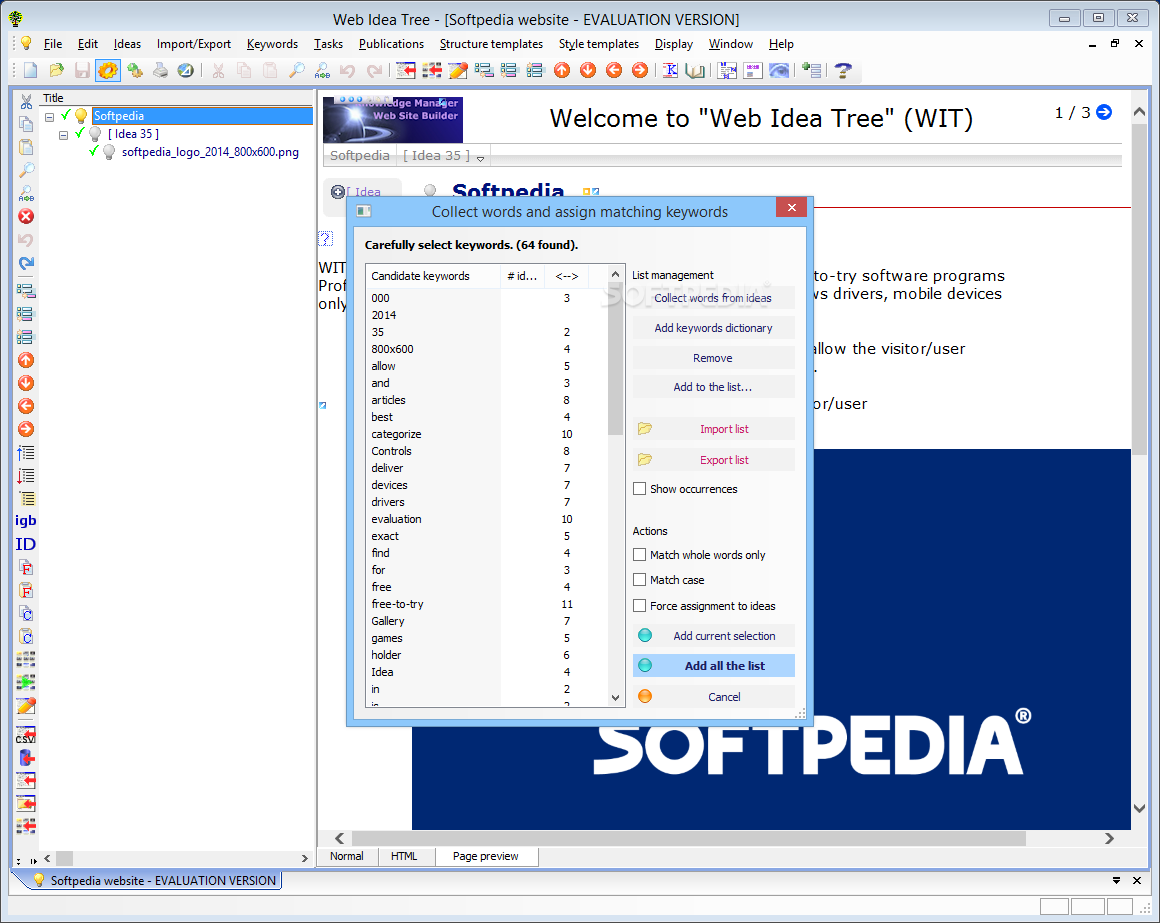Click the orange move-left arrow in top toolbar

pos(614,70)
